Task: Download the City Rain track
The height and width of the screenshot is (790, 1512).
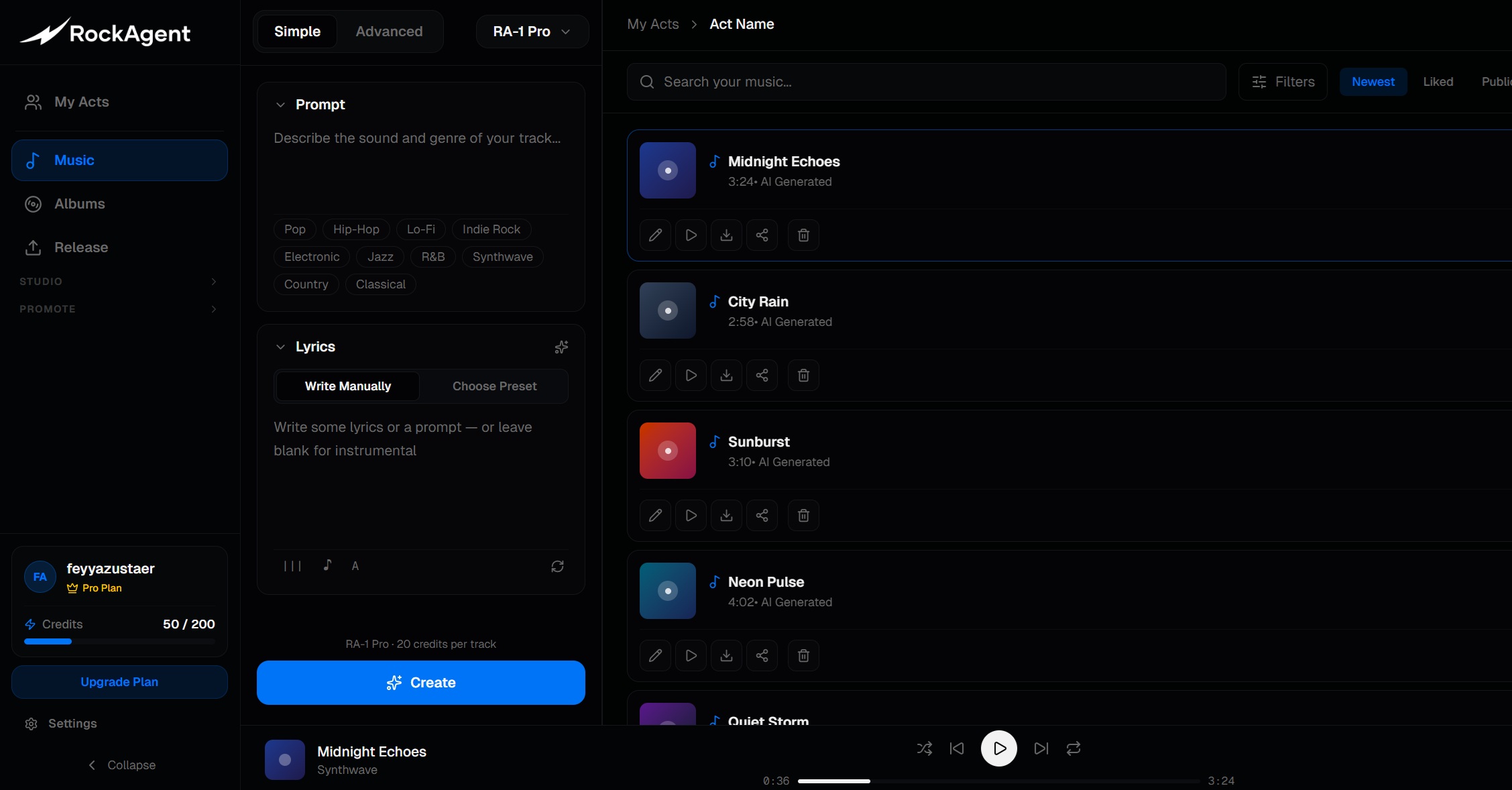Action: tap(726, 376)
